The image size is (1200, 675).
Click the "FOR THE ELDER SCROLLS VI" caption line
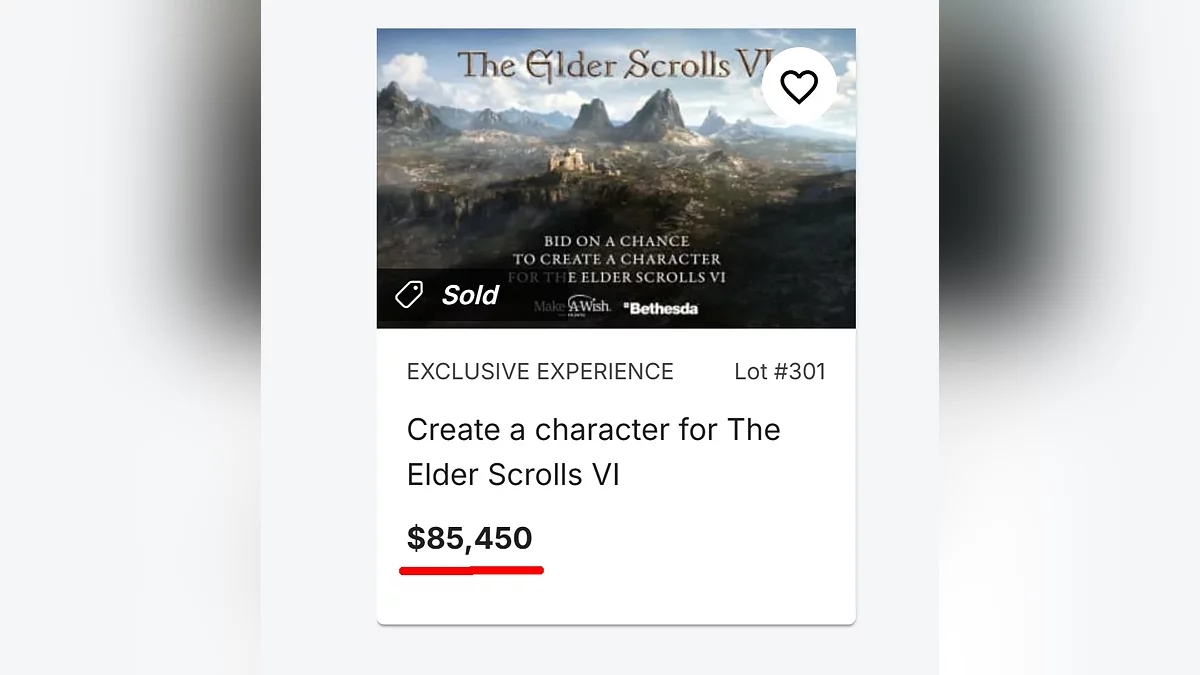[x=616, y=277]
